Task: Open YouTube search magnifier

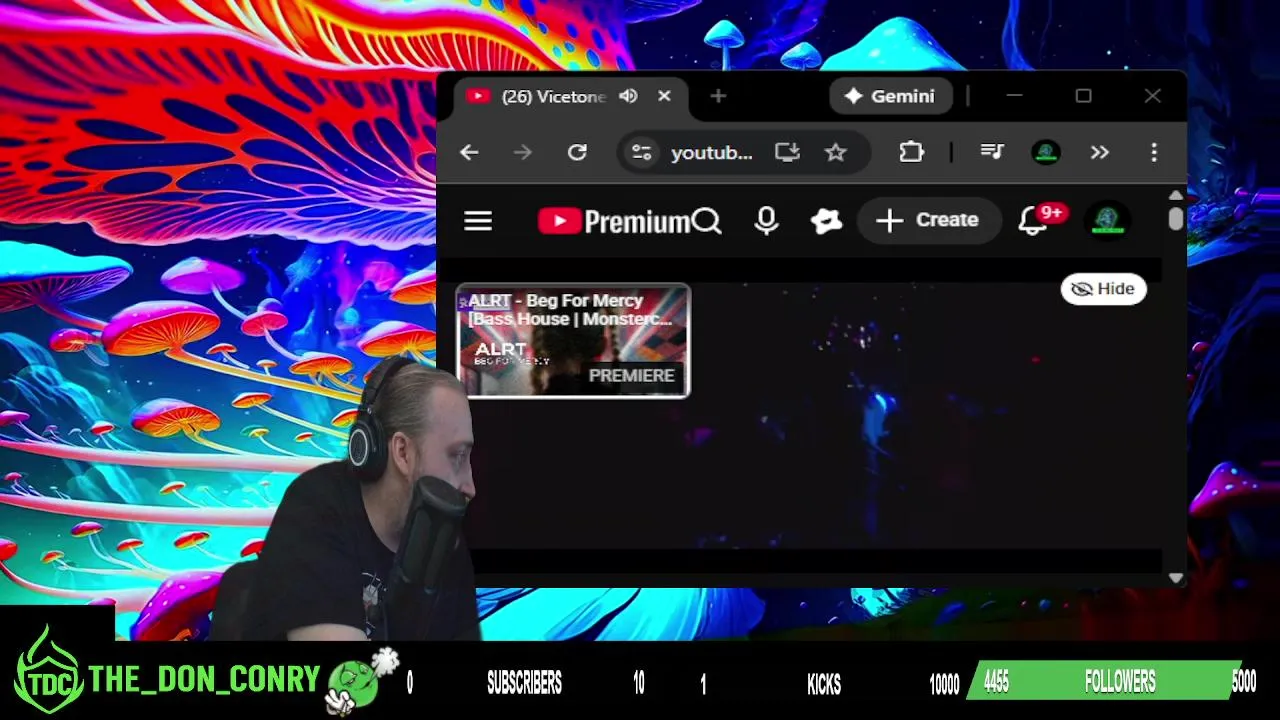Action: (707, 221)
